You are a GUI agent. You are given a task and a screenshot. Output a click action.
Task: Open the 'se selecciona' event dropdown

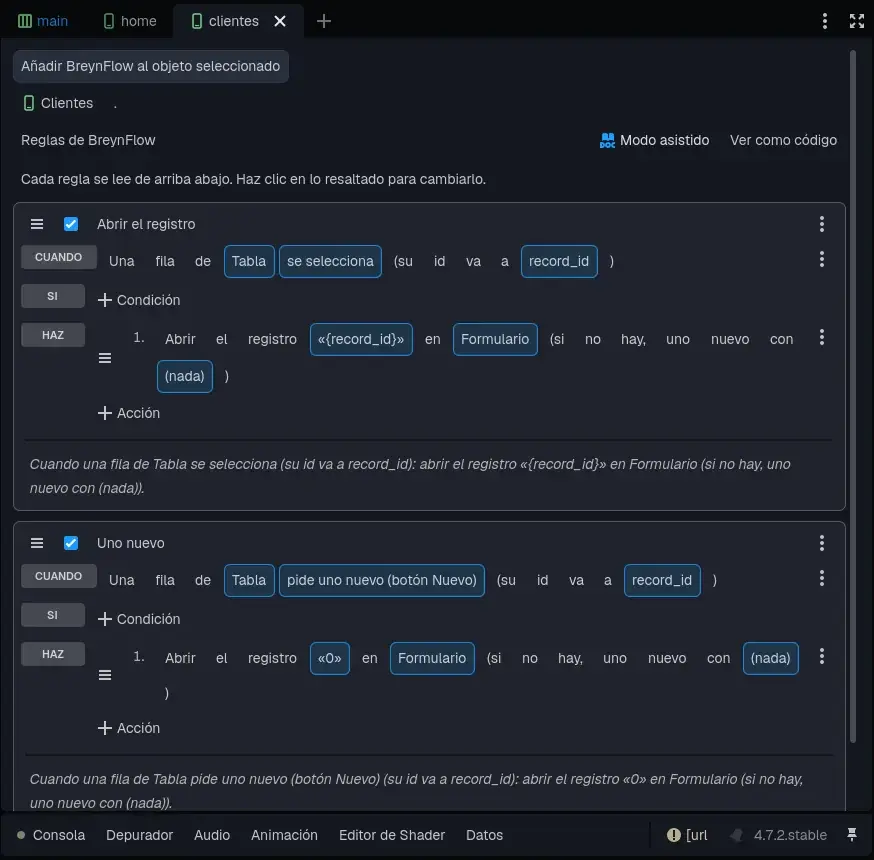pyautogui.click(x=330, y=261)
